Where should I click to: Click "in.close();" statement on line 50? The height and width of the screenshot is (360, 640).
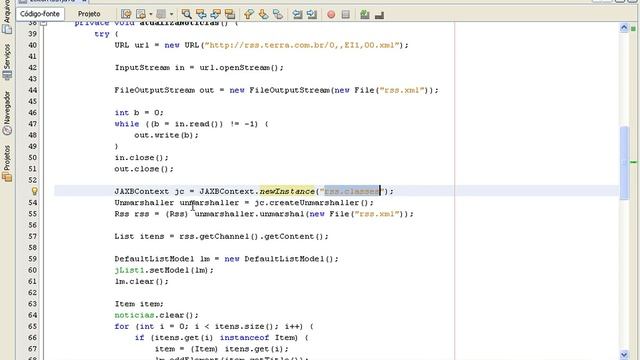click(141, 157)
